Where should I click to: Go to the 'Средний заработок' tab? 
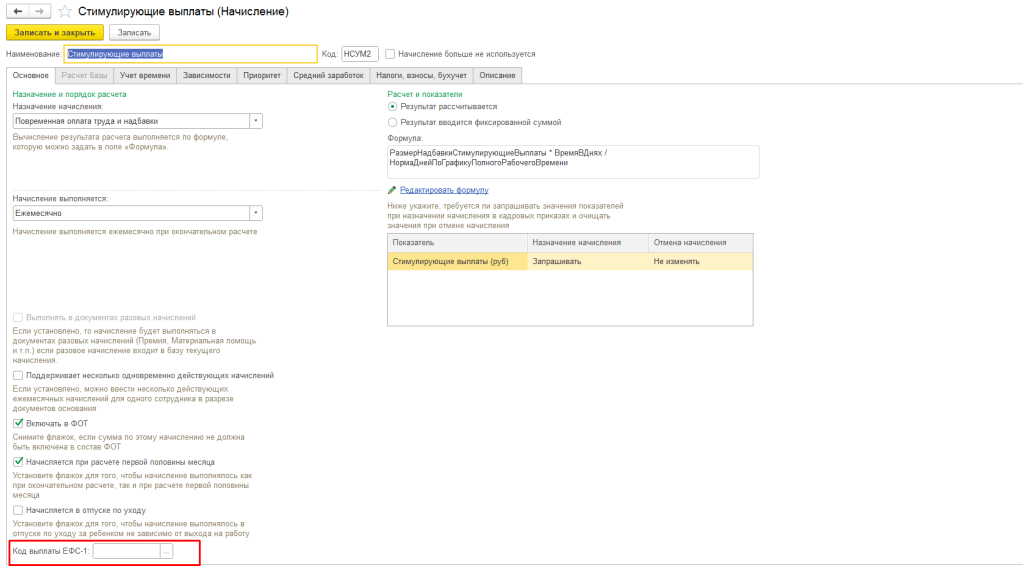point(327,75)
